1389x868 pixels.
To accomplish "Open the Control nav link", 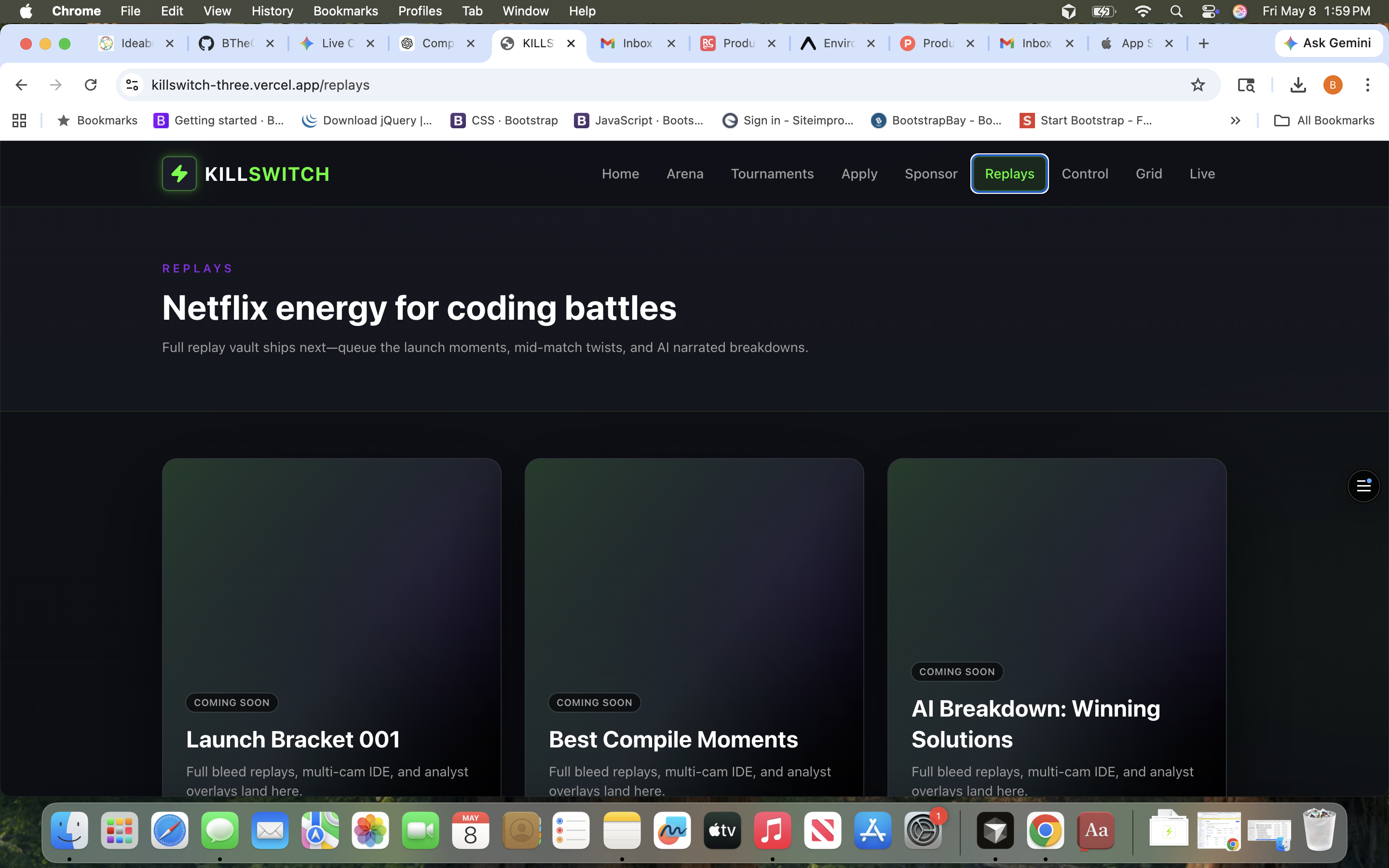I will coord(1085,174).
